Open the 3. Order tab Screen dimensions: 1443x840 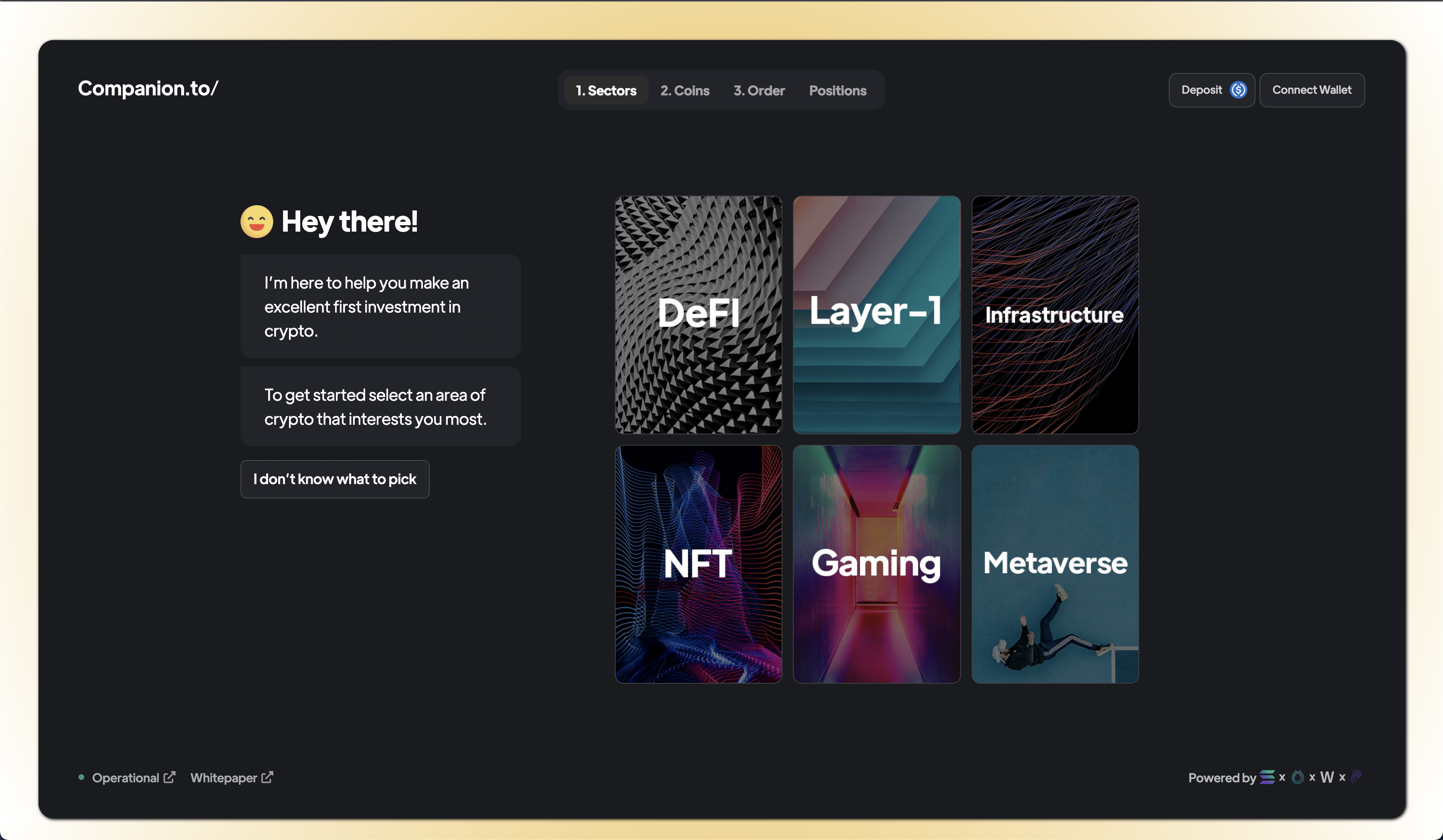(759, 91)
